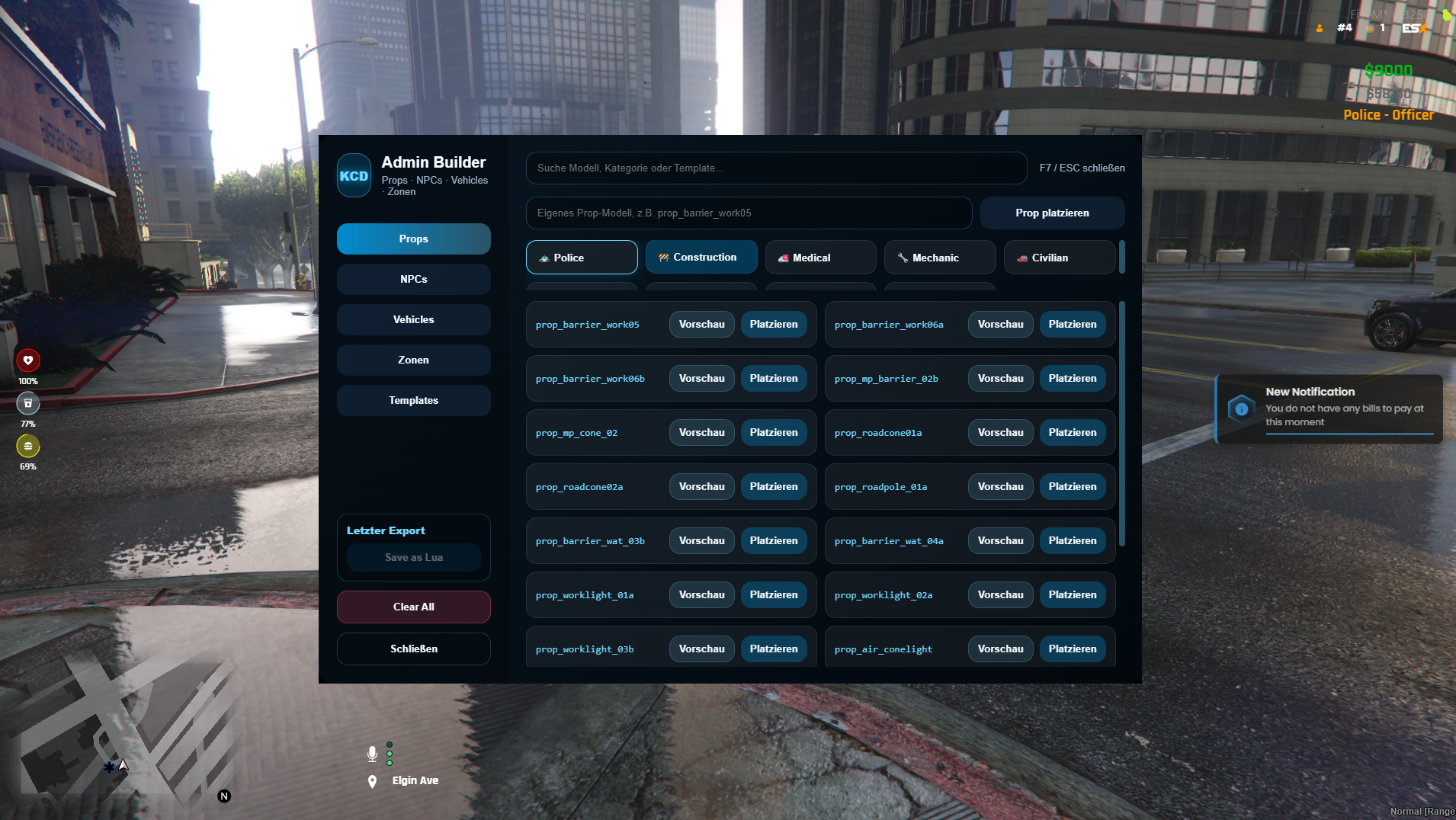Preview prop_roadpole_01a with Vorschau
This screenshot has height=820, width=1456.
(x=1001, y=487)
